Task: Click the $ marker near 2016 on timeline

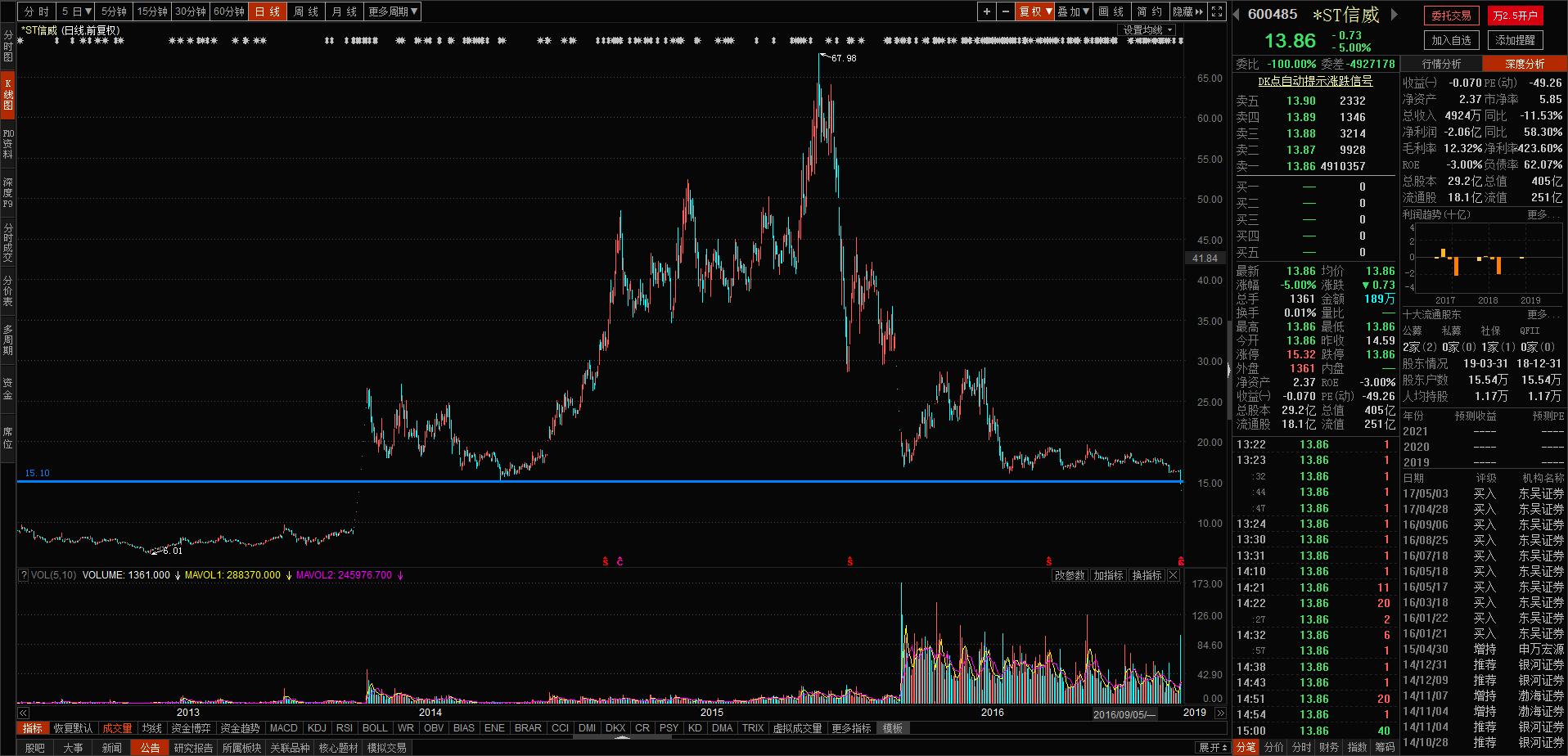Action: pos(1049,561)
